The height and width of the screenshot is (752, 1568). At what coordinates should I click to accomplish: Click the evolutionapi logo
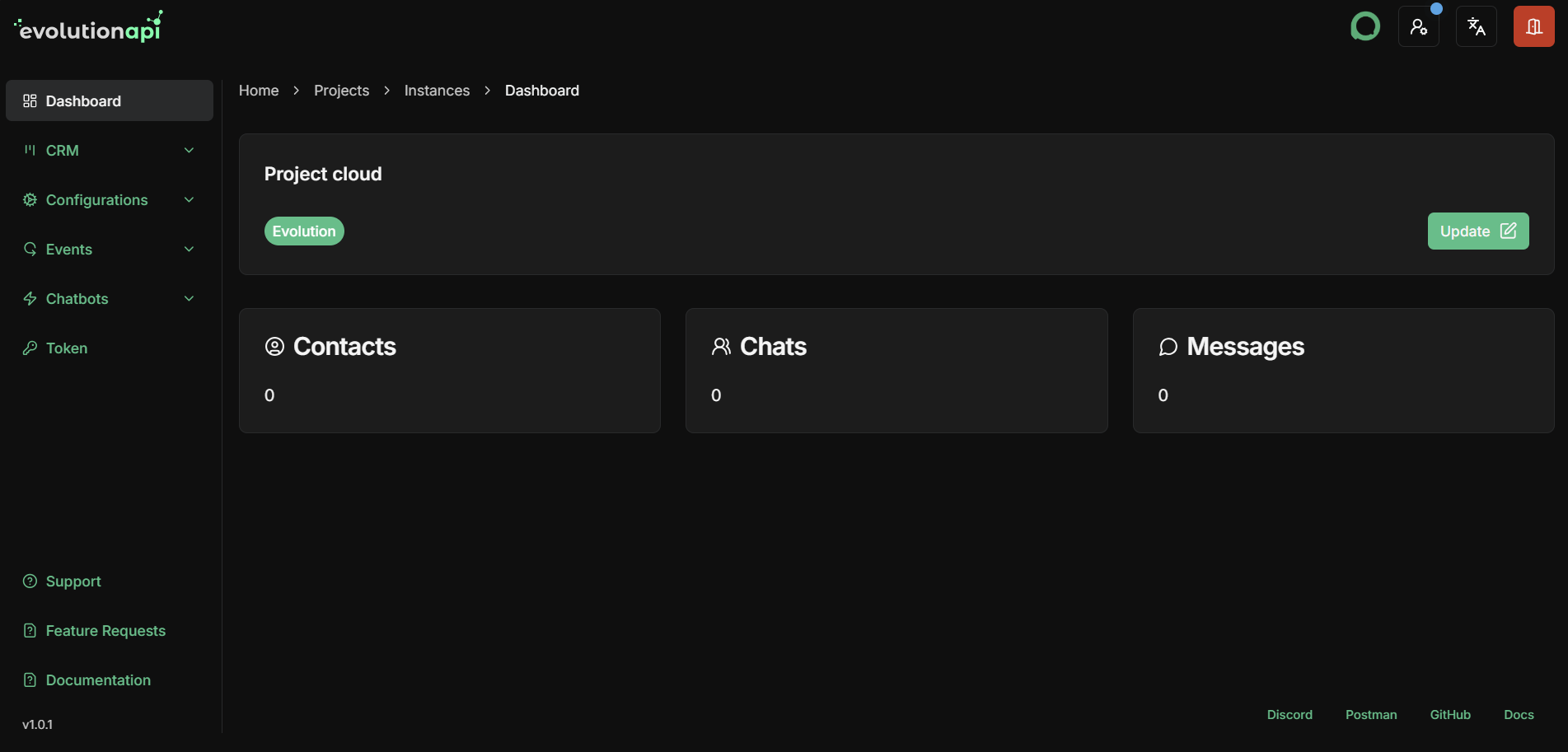[87, 26]
